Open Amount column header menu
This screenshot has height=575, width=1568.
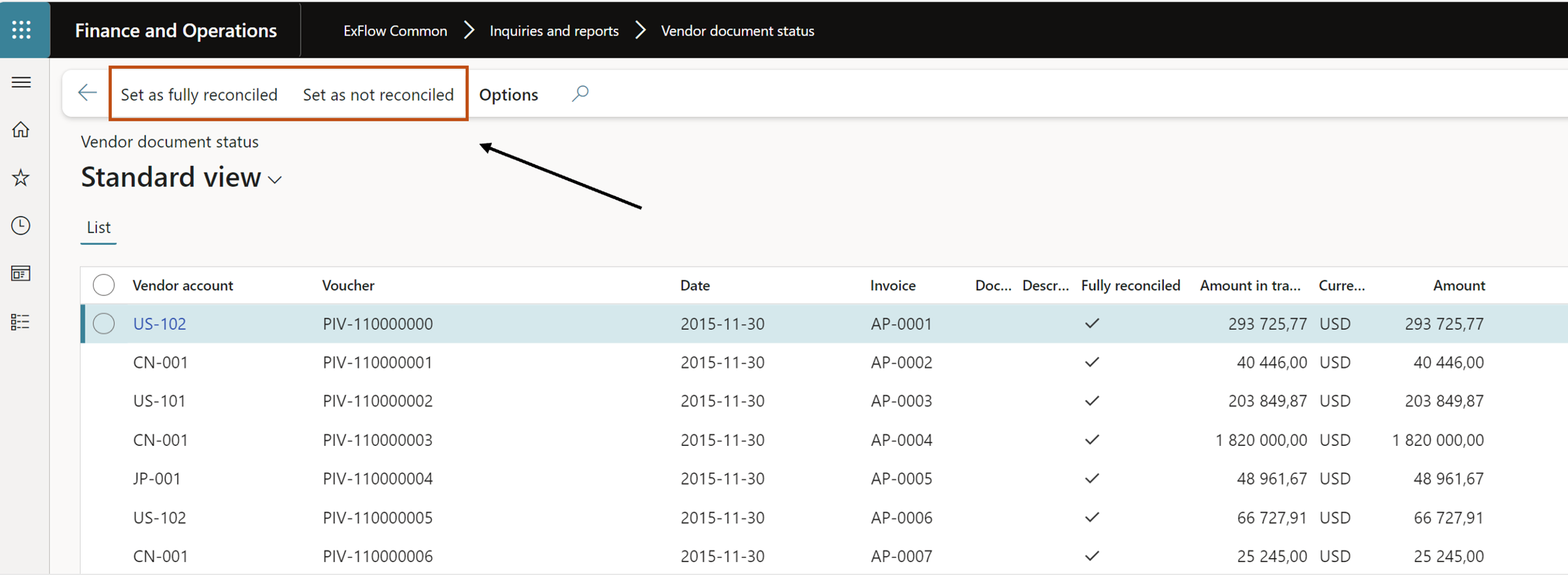pos(1459,286)
